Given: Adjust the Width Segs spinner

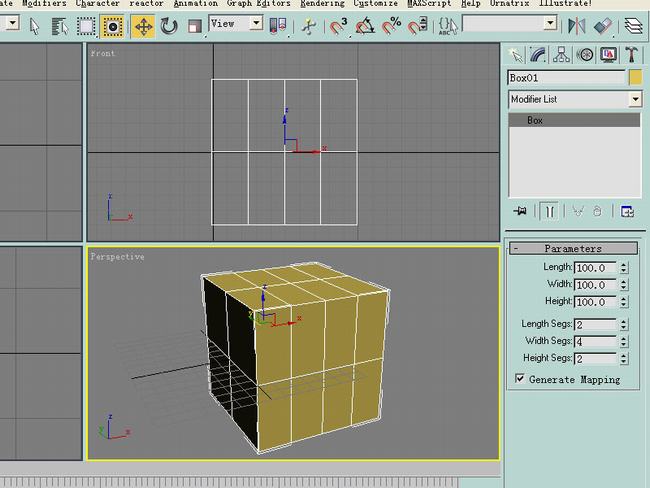Looking at the screenshot, I should pos(623,341).
